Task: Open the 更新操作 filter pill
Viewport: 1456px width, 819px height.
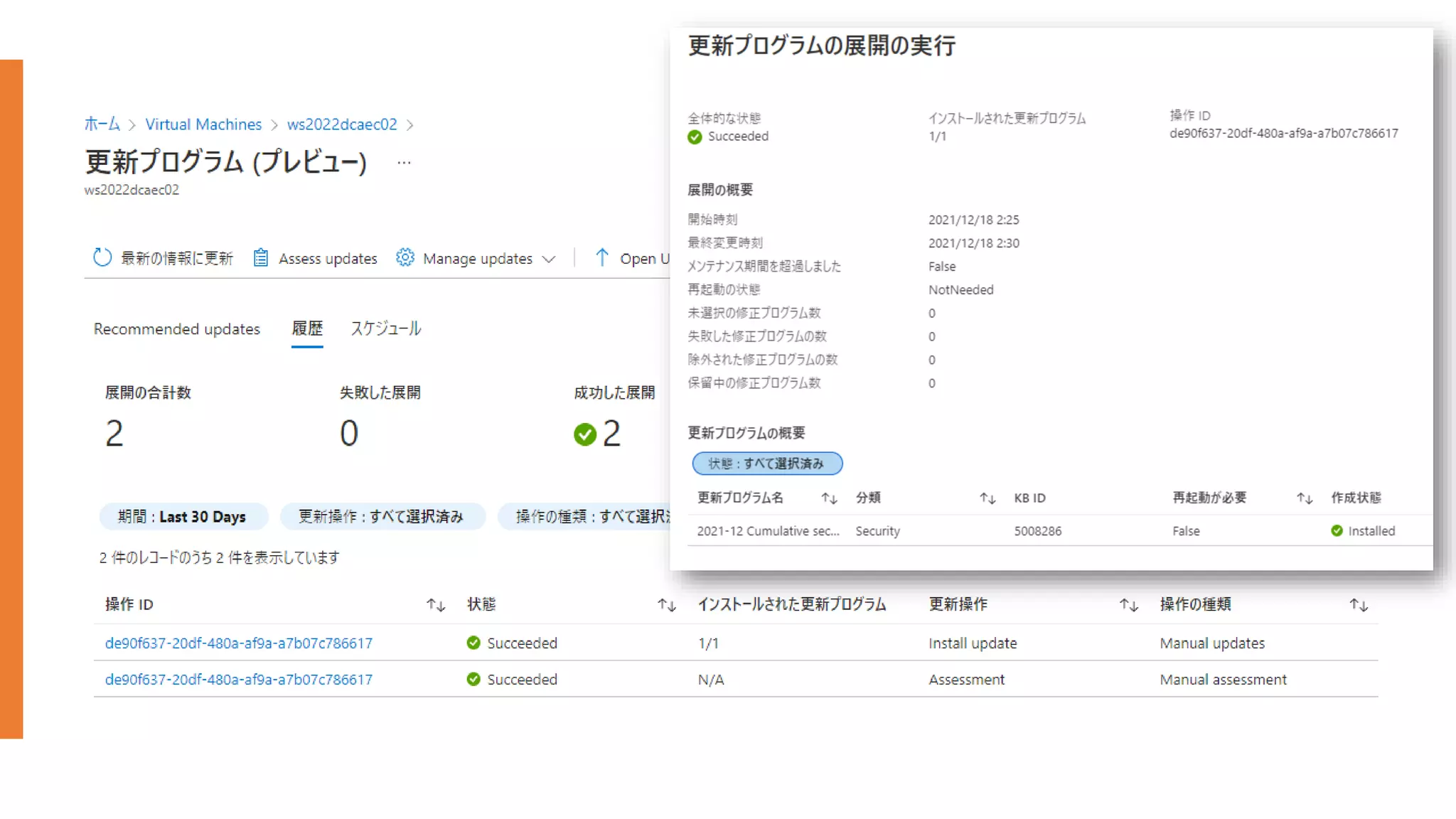Action: point(382,517)
